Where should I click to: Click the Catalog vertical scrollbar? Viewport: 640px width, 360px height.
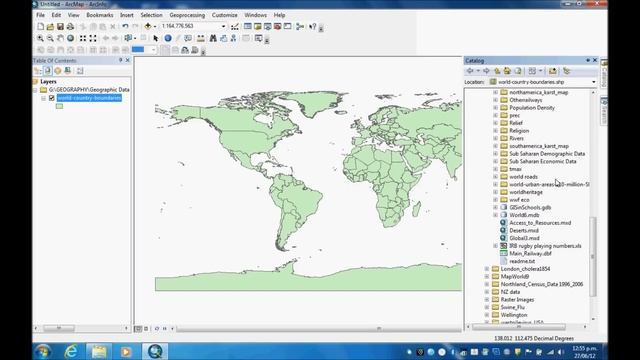point(593,257)
